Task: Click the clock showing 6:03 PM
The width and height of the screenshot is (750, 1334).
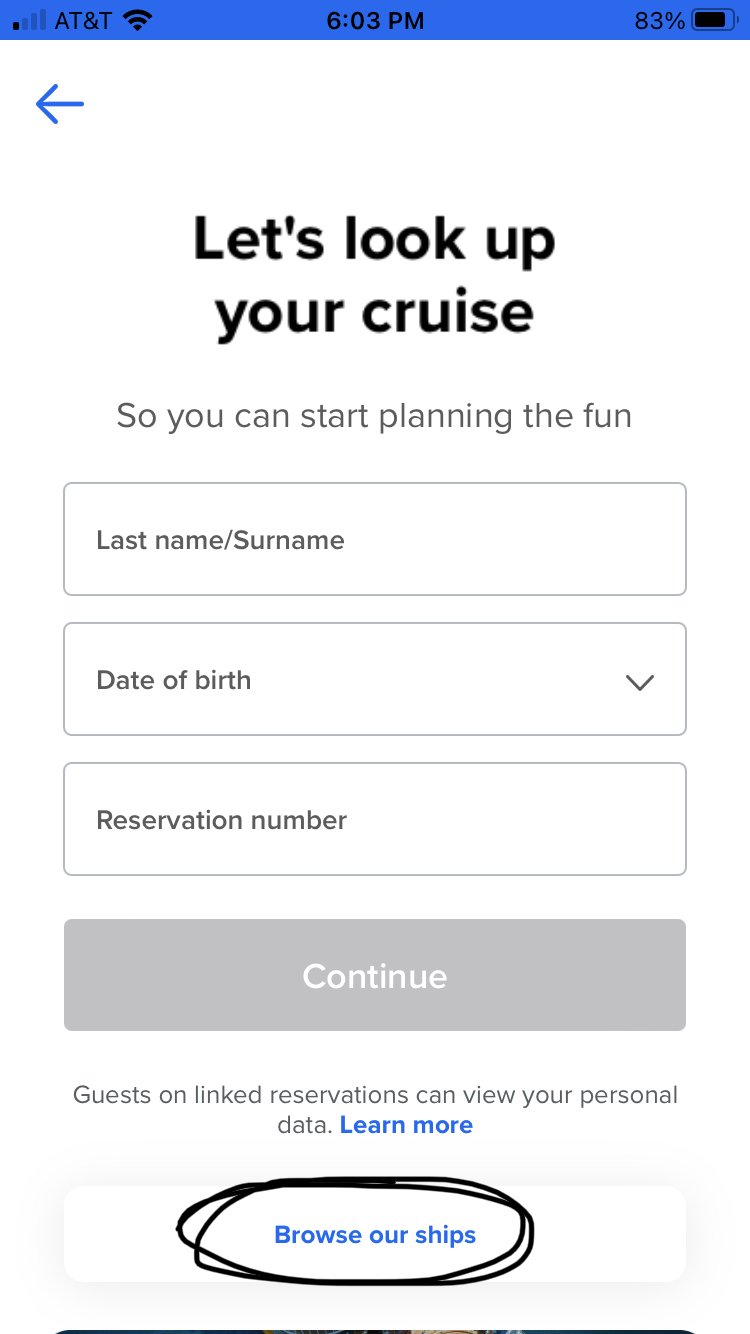Action: tap(374, 19)
